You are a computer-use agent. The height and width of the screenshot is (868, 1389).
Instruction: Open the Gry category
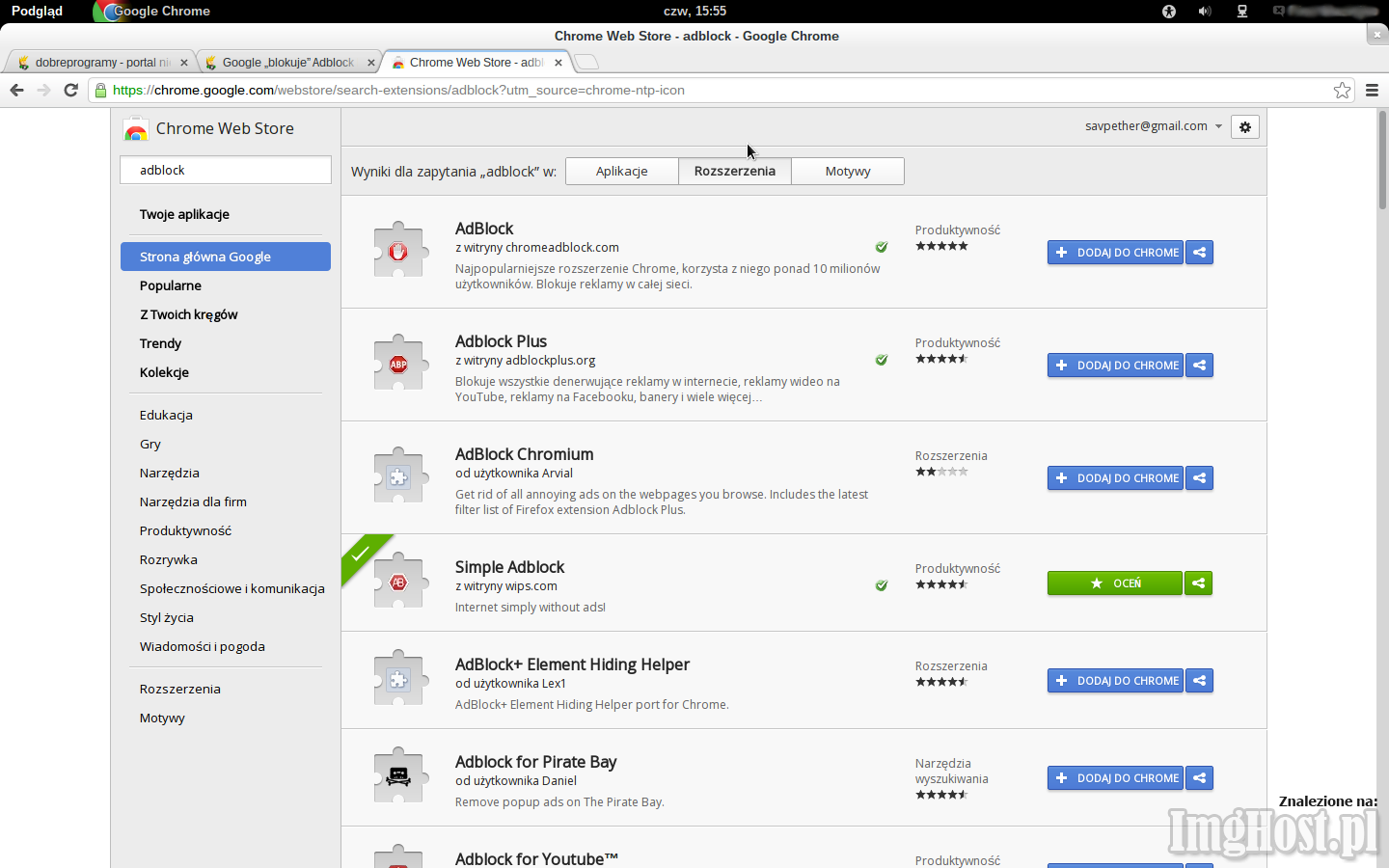click(150, 444)
